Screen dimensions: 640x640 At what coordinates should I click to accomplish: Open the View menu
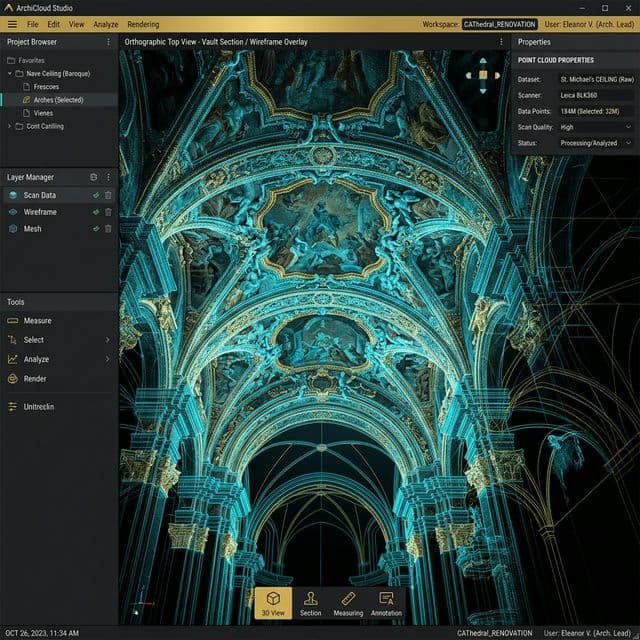pyautogui.click(x=76, y=24)
